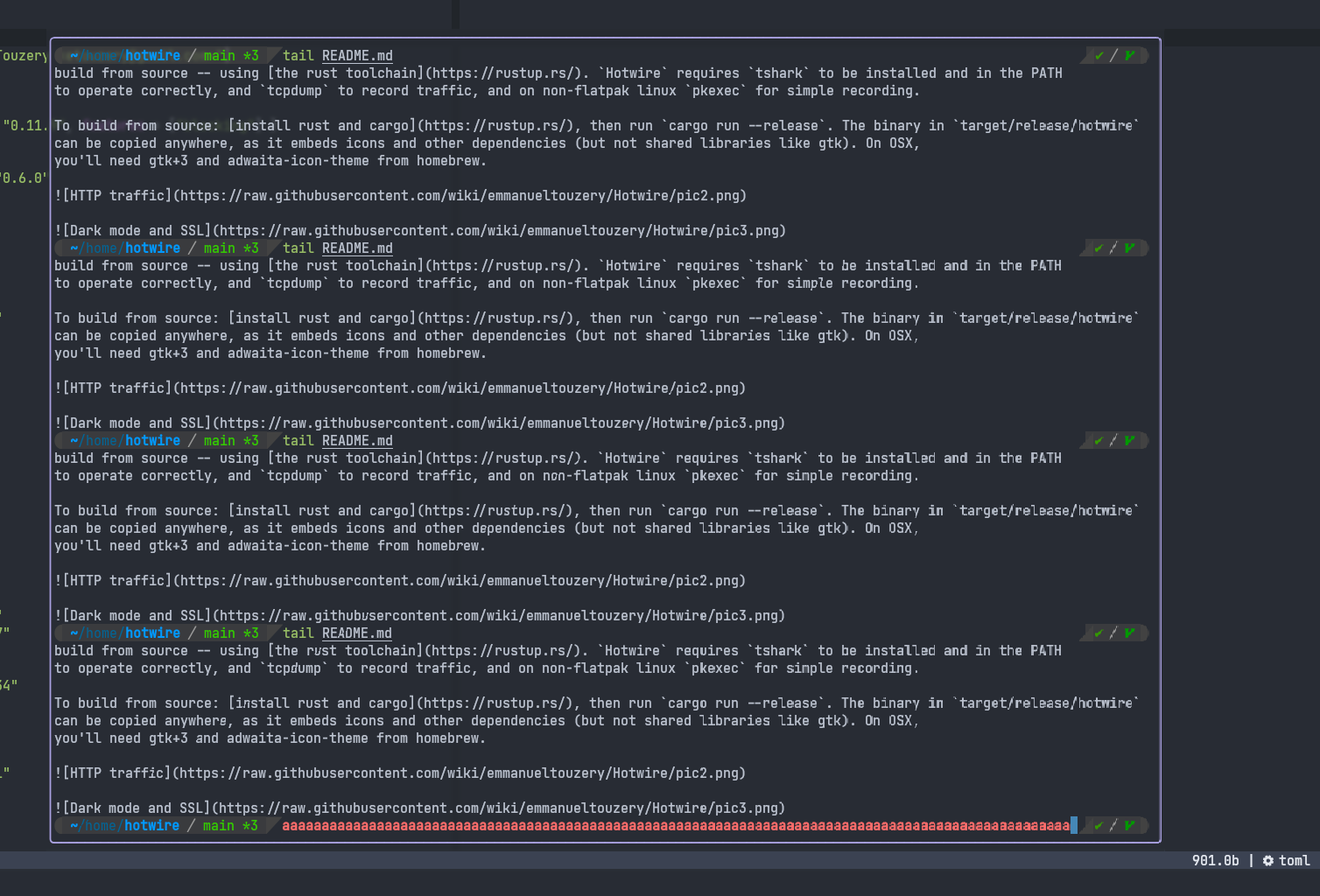This screenshot has height=896, width=1320.
Task: Click the git branch icon on the last prompt row
Action: tap(1129, 825)
